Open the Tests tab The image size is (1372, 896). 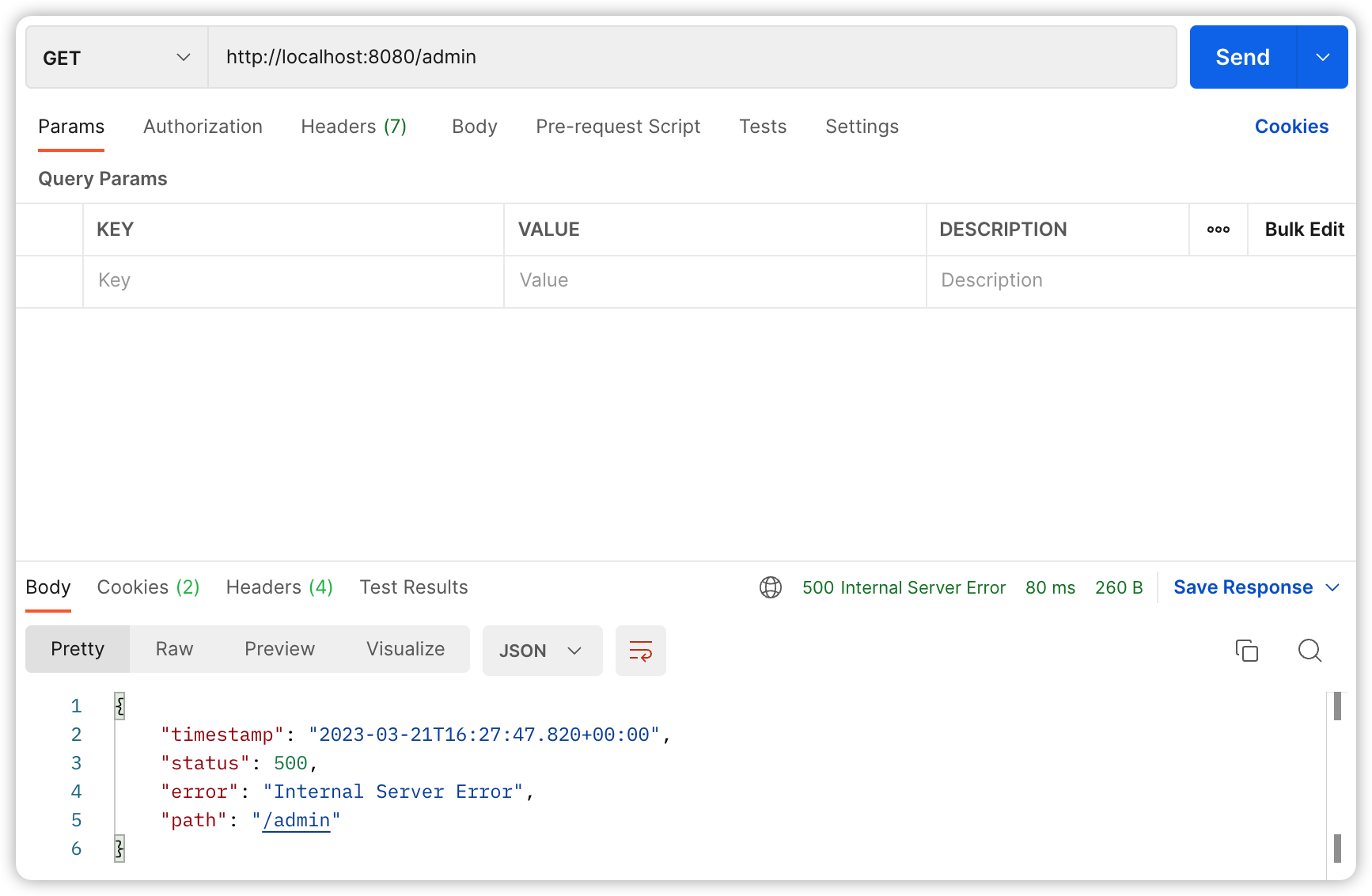tap(763, 127)
